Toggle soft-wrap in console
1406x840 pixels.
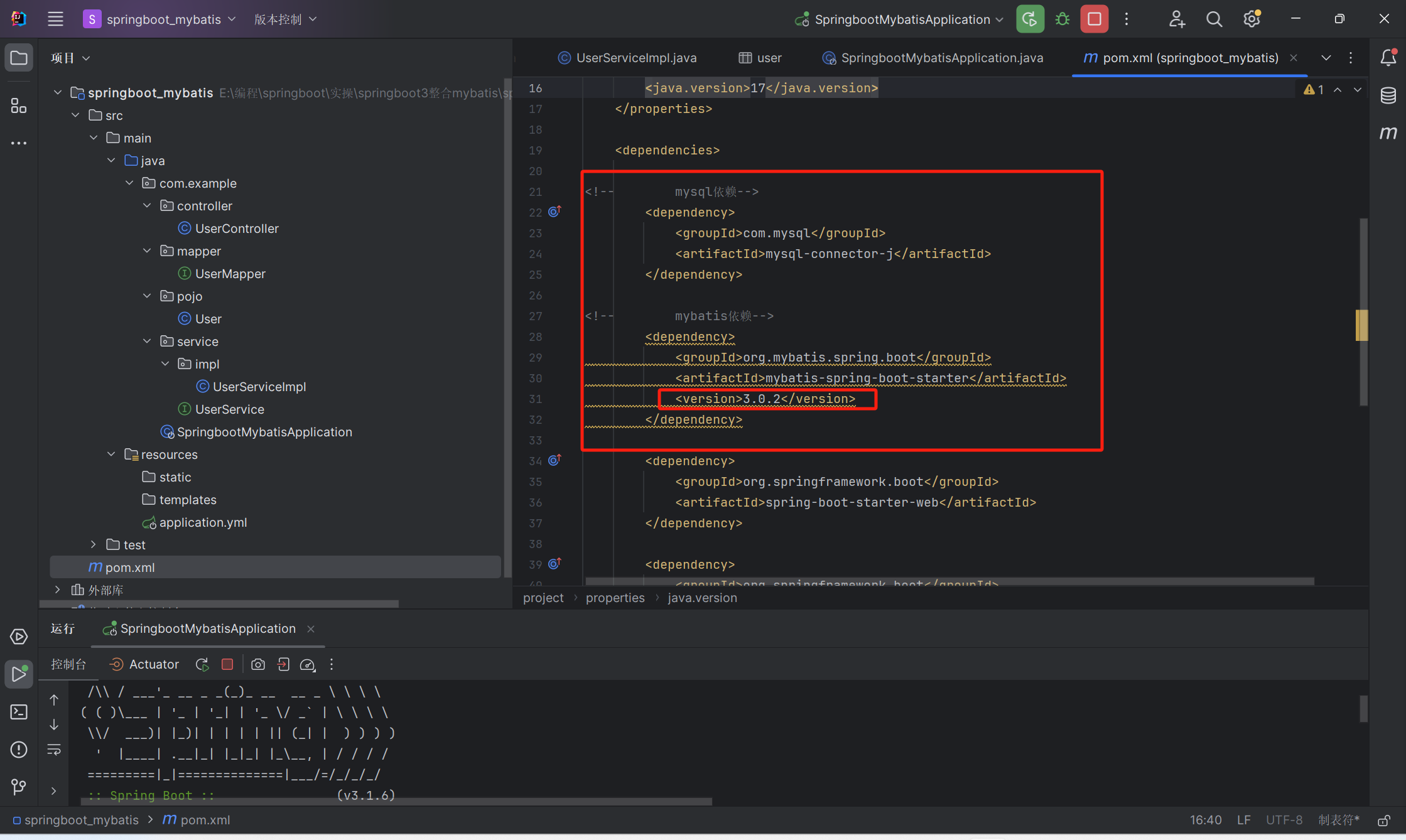coord(54,750)
